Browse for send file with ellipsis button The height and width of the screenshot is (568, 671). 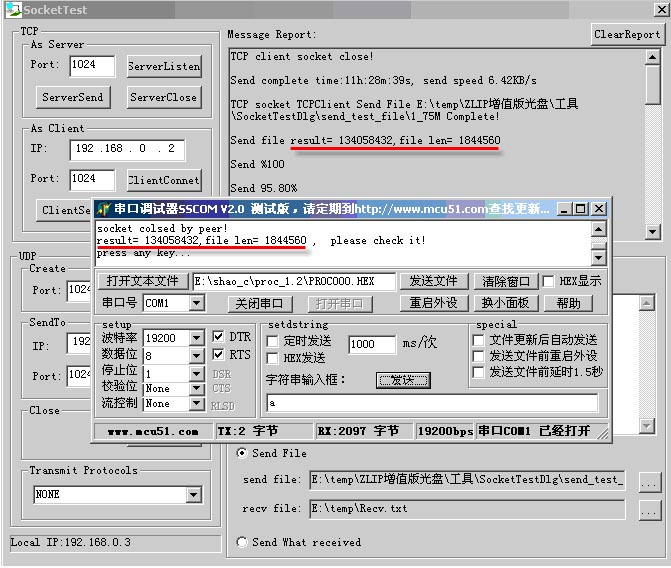649,481
